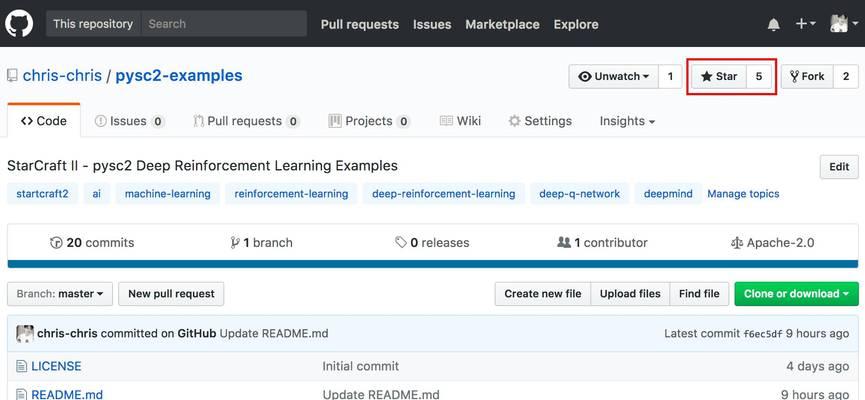Image resolution: width=865 pixels, height=400 pixels.
Task: Open the LICENSE file
Action: (x=56, y=366)
